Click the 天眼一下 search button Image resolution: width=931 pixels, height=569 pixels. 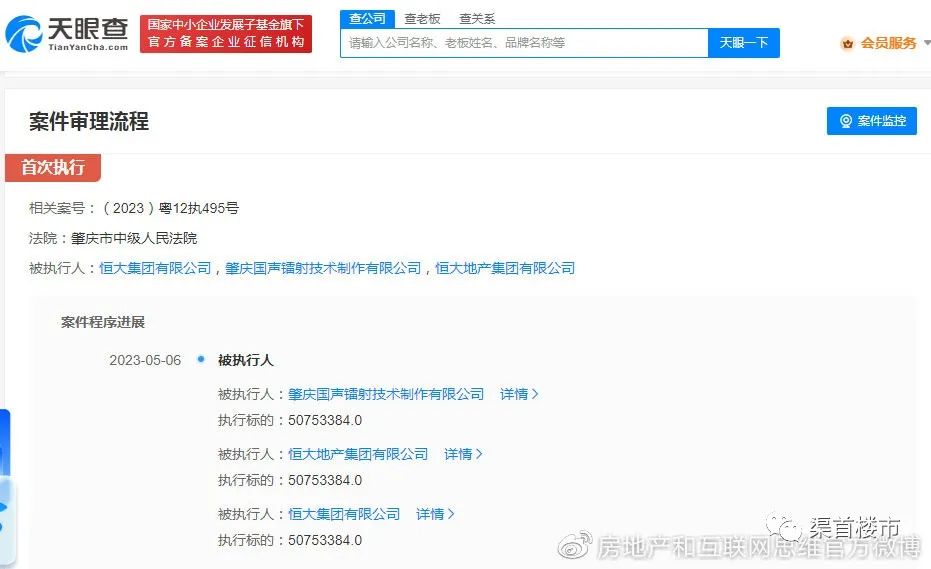coord(743,43)
